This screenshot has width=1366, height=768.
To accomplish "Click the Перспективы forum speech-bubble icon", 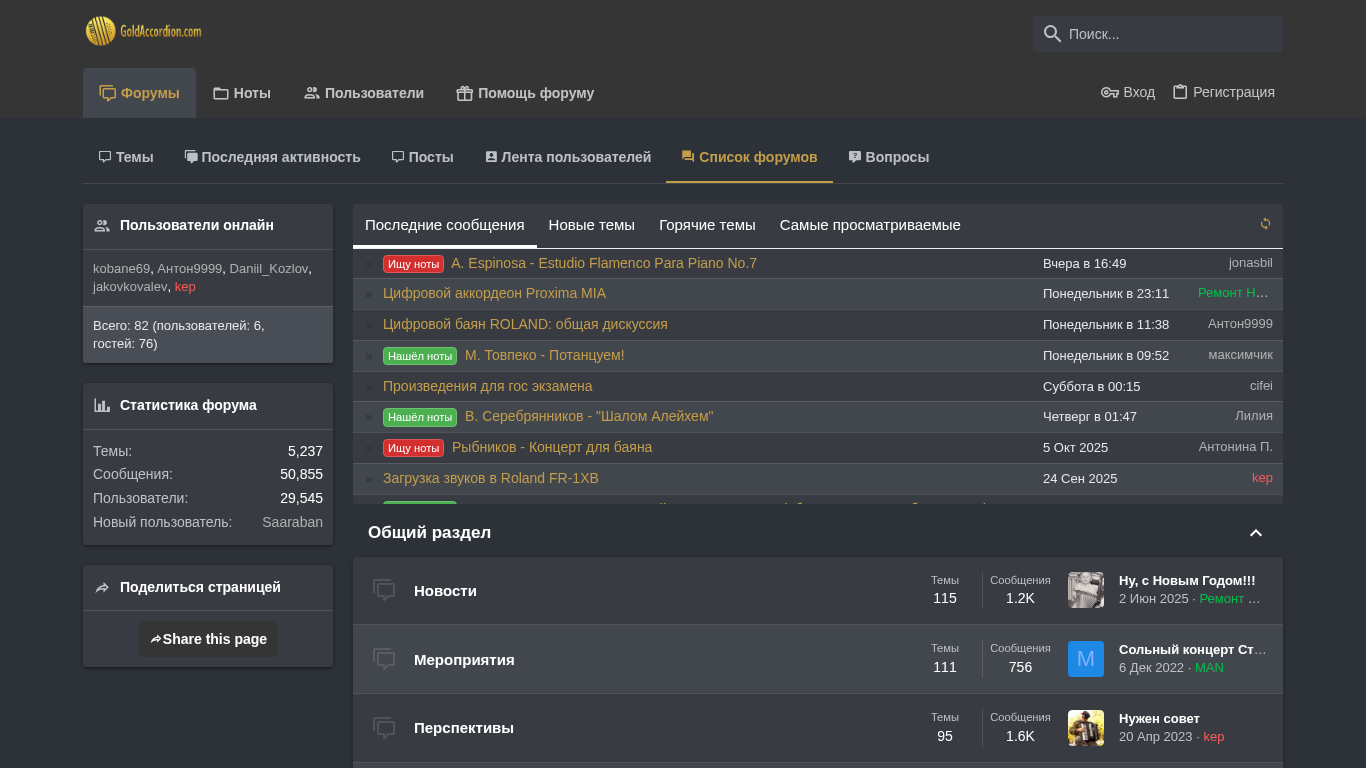I will [384, 728].
